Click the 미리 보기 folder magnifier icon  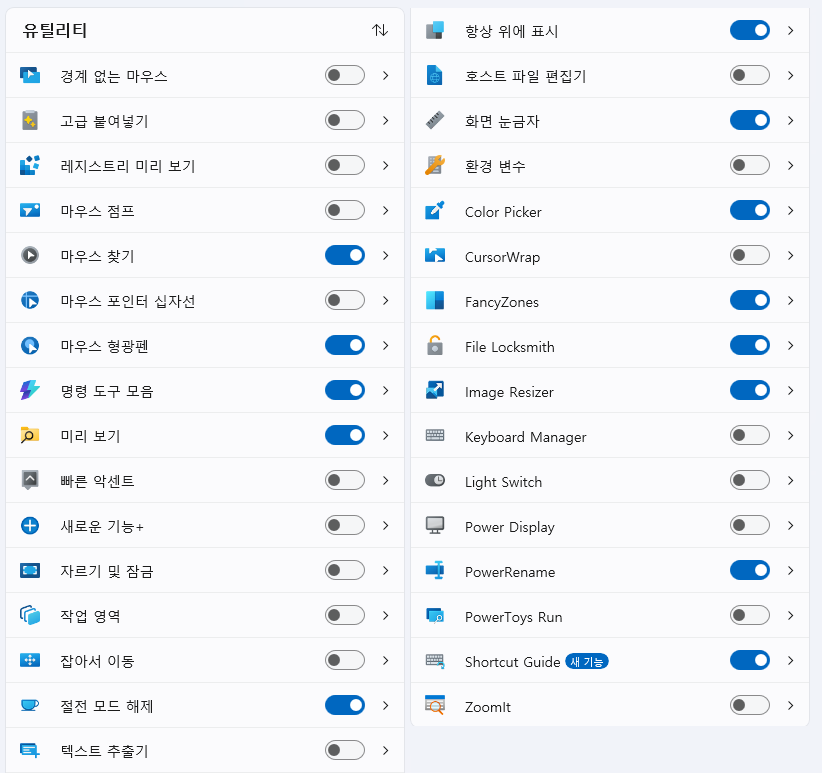[x=30, y=436]
